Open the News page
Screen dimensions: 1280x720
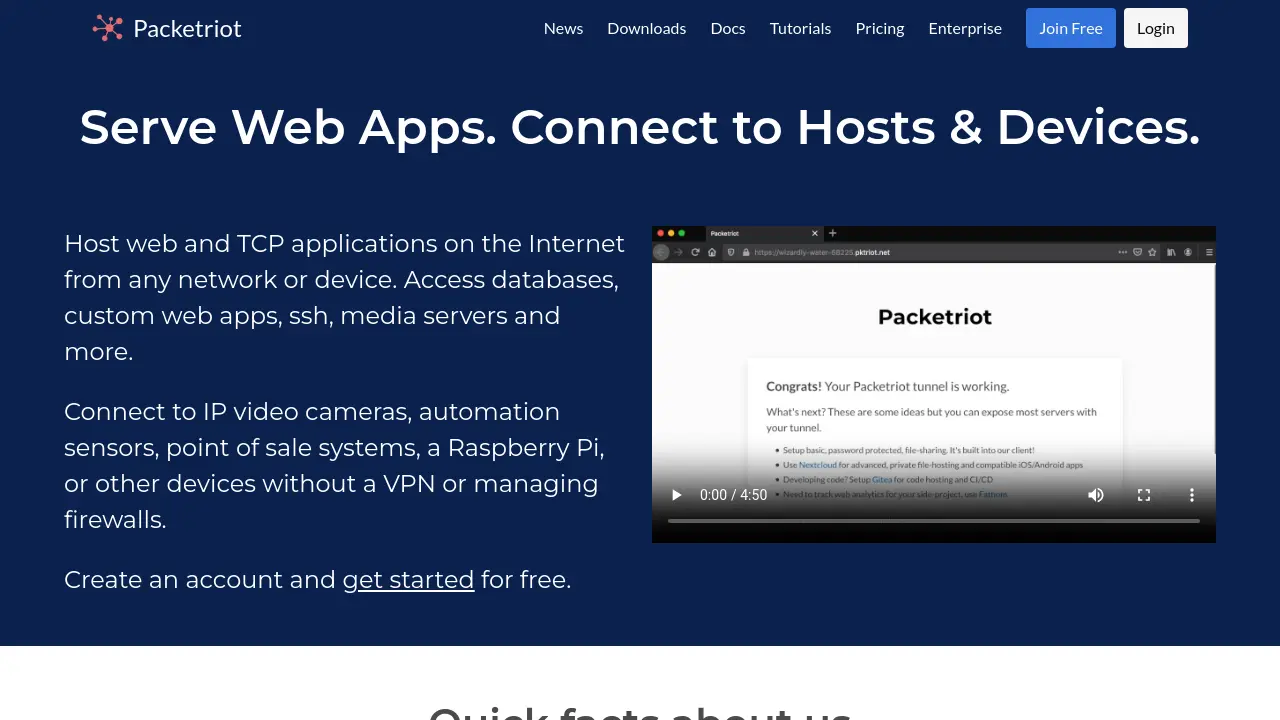pyautogui.click(x=563, y=28)
